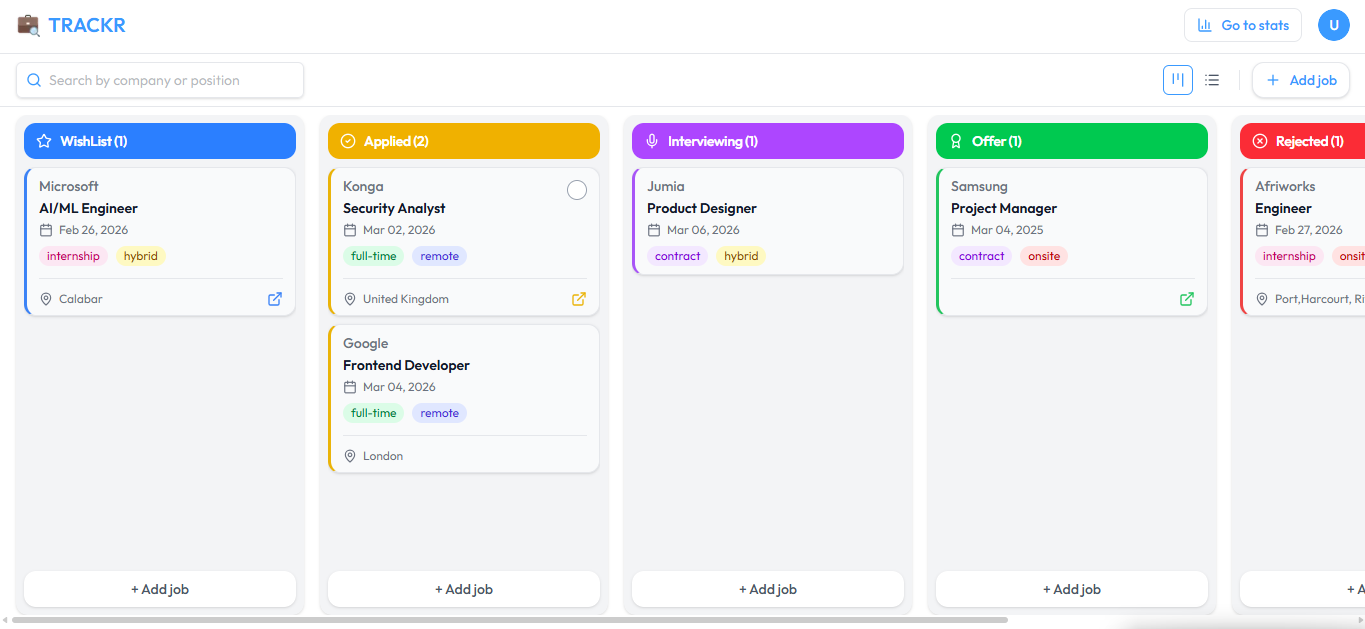Click the TRACKR briefcase logo icon
This screenshot has width=1365, height=629.
tap(29, 25)
